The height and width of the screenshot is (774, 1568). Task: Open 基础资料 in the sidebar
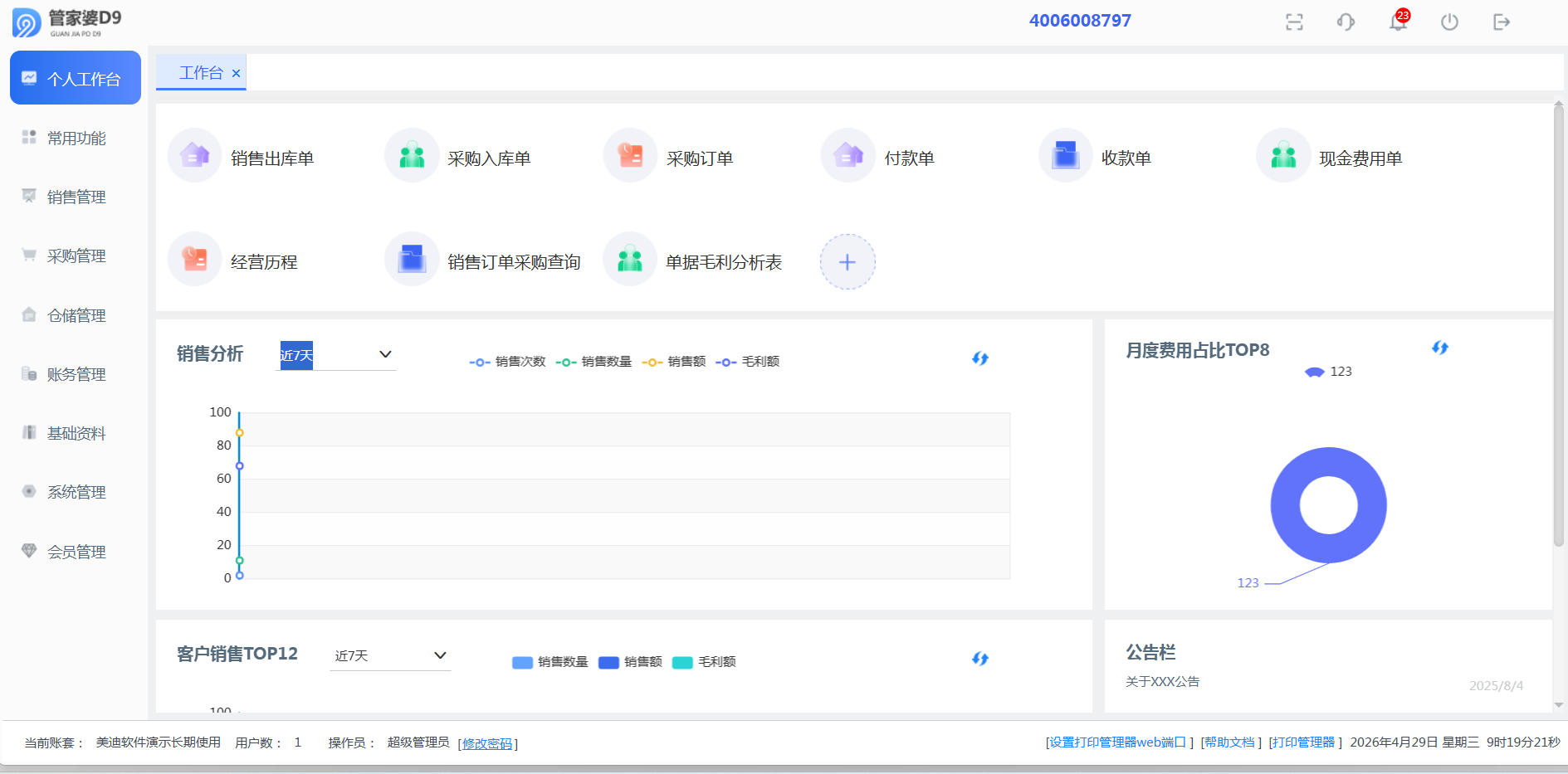pos(76,433)
